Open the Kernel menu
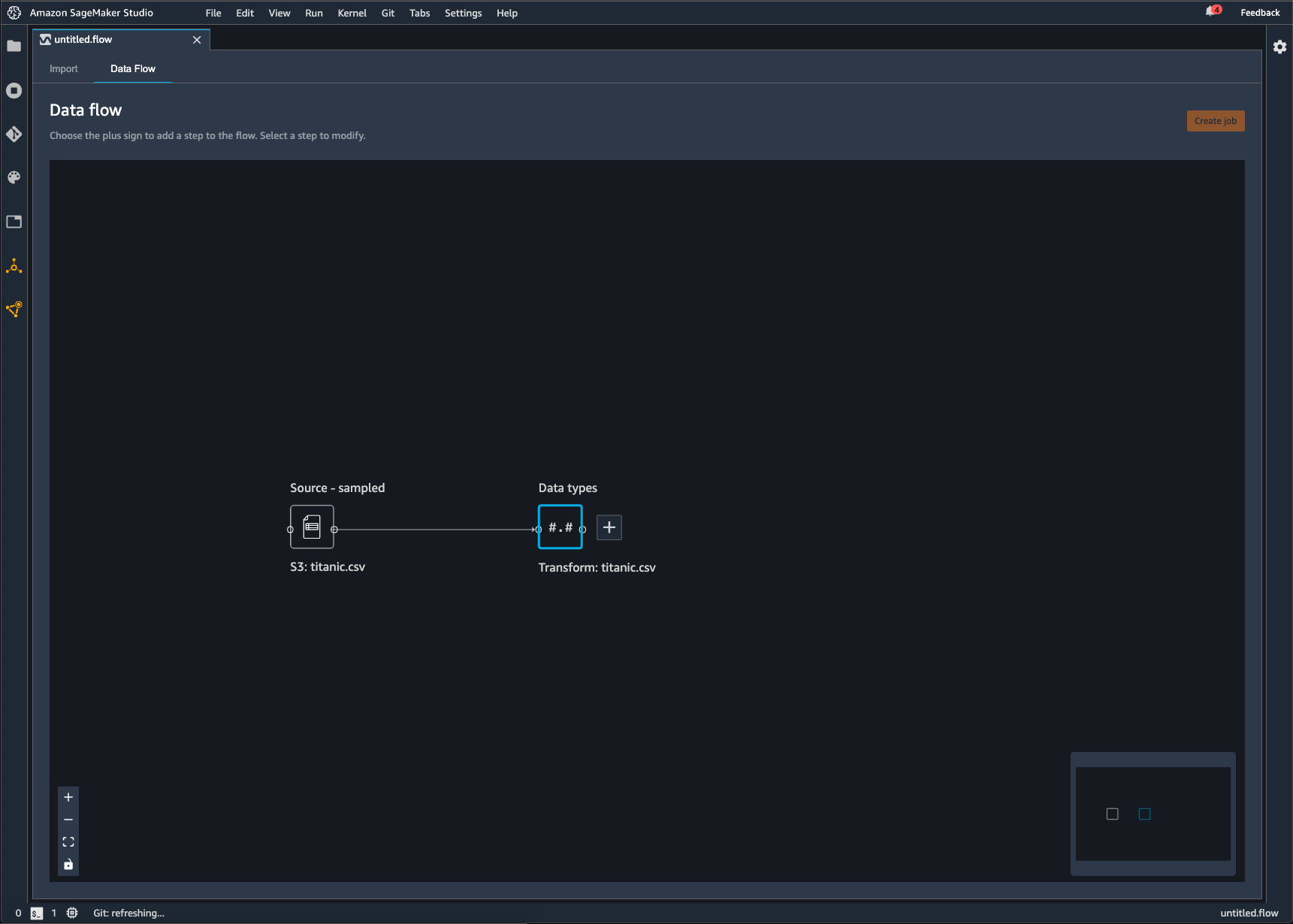This screenshot has height=924, width=1293. [352, 13]
